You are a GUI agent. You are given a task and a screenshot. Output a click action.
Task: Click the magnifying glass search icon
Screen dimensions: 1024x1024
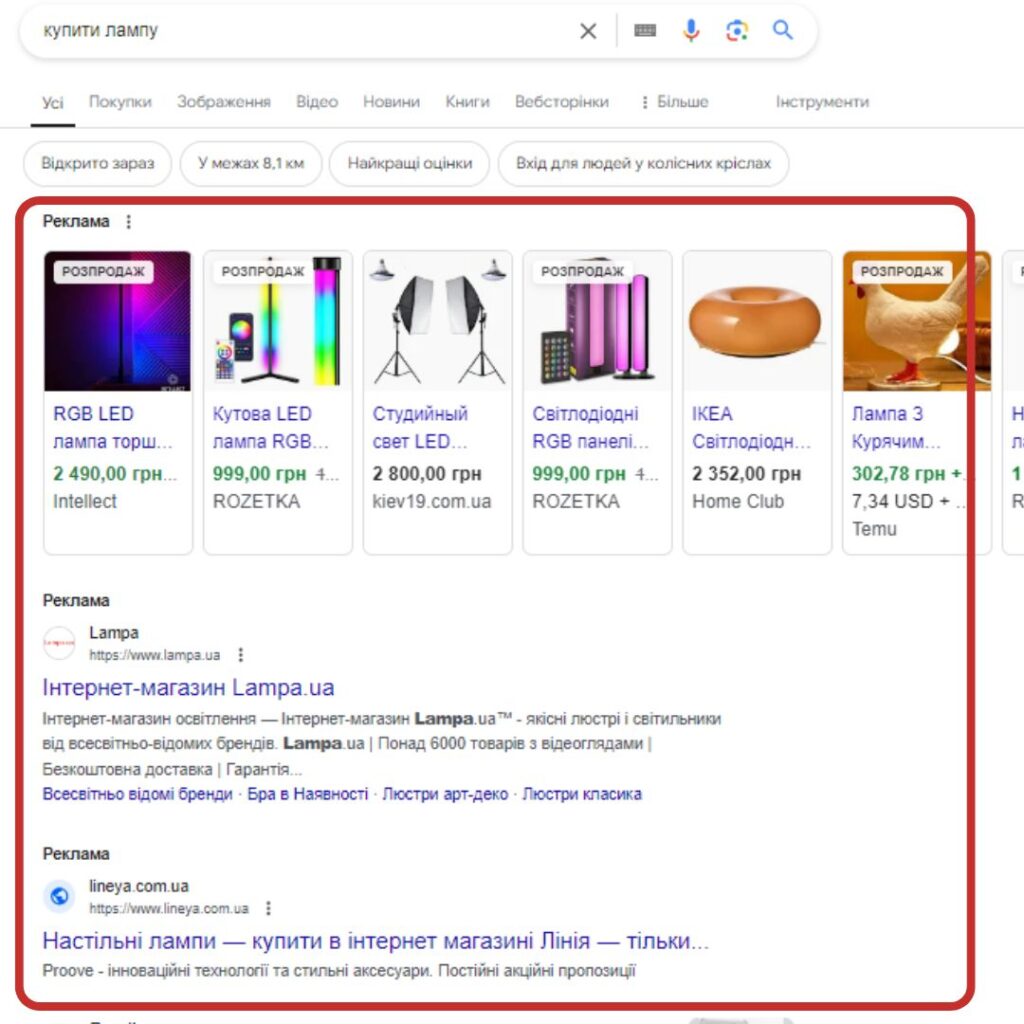tap(783, 31)
